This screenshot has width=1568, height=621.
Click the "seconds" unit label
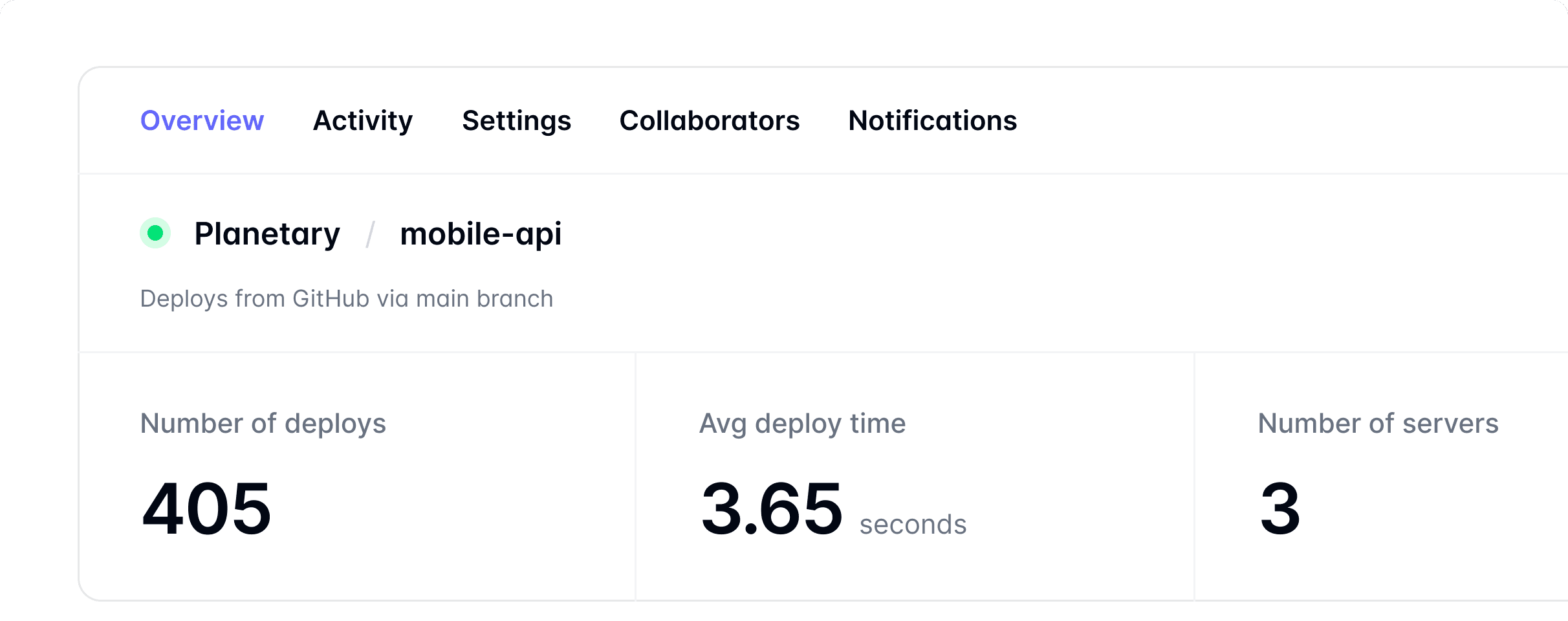tap(913, 525)
